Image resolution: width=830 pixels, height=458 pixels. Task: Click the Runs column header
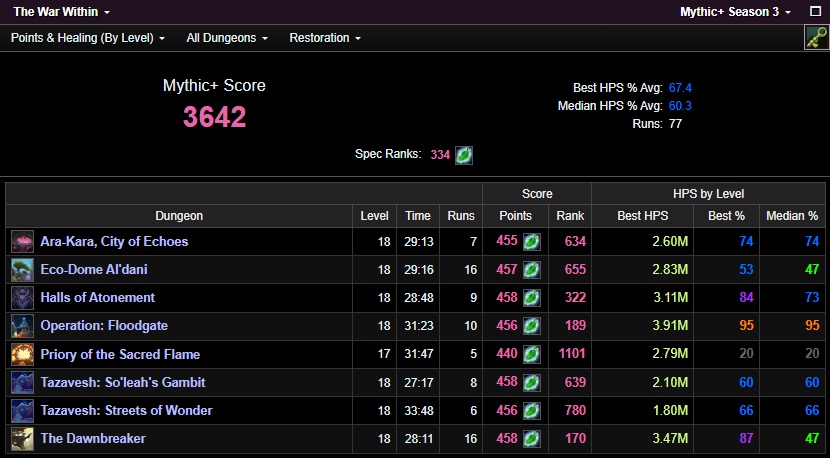click(461, 216)
